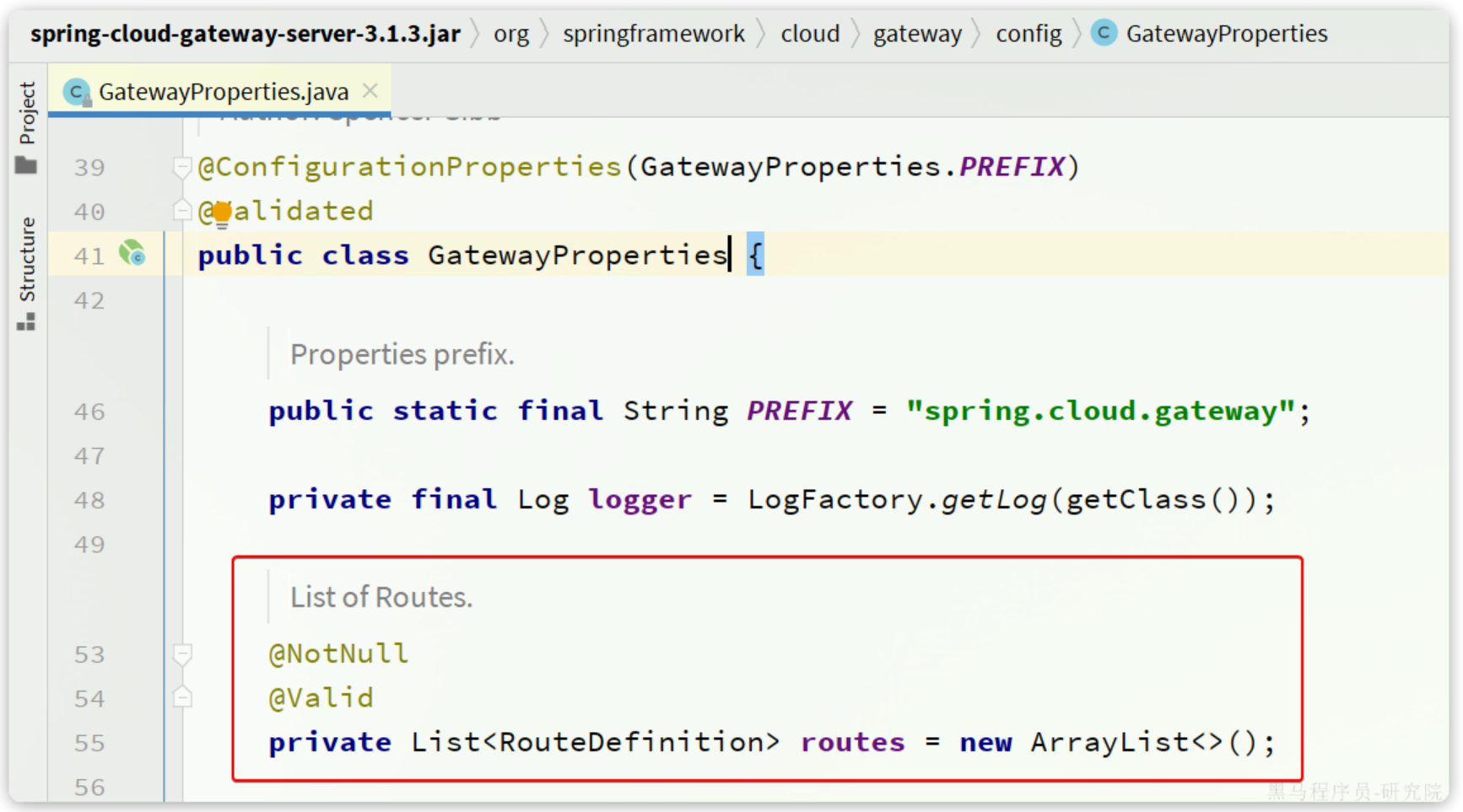Screen dimensions: 1463x812
Task: Click the RouteDefinition type on line 55
Action: [631, 742]
